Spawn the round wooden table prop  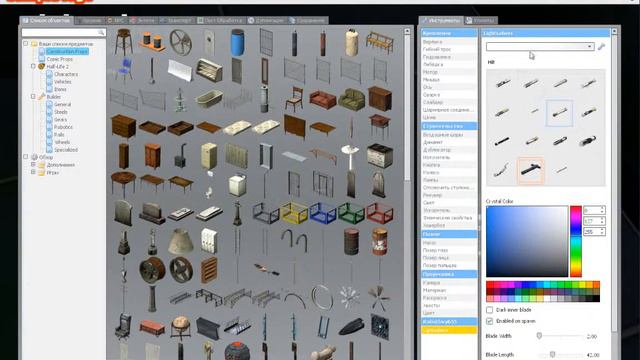[123, 184]
